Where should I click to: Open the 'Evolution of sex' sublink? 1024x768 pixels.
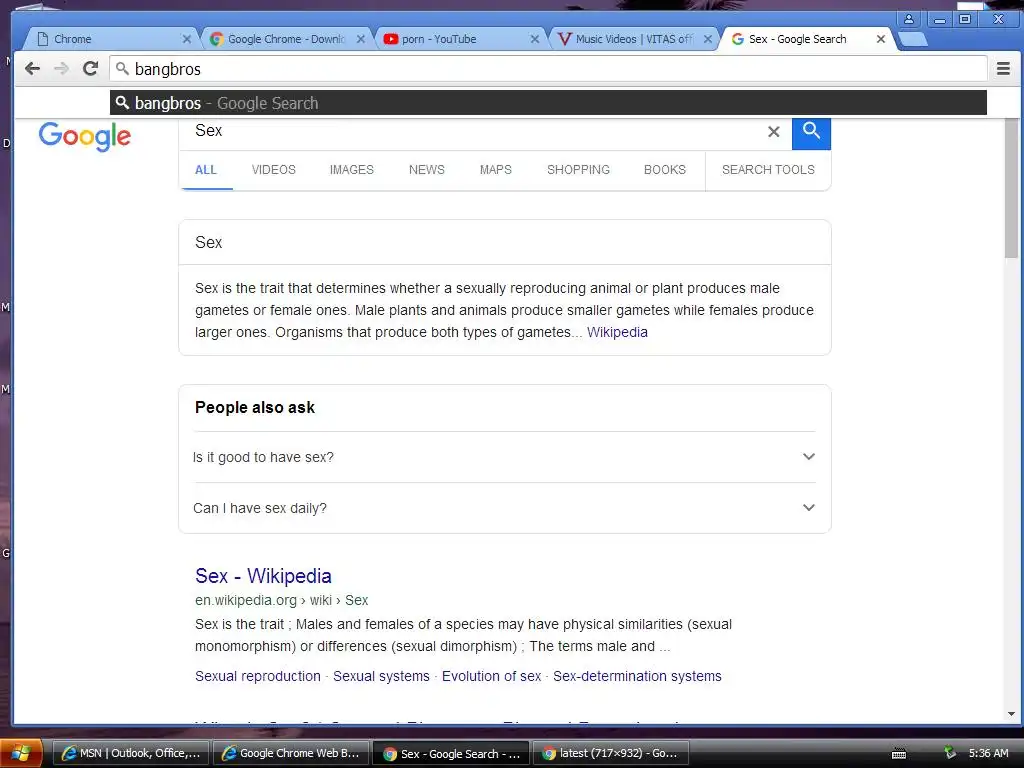[x=492, y=676]
